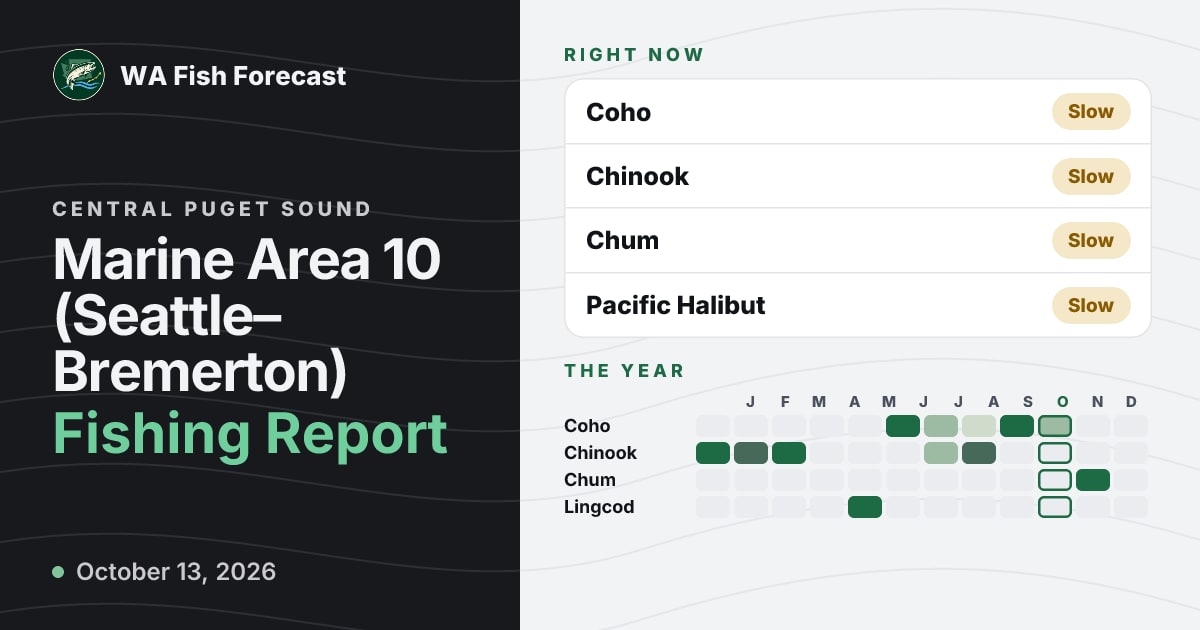Click the J column header for January

tap(751, 402)
